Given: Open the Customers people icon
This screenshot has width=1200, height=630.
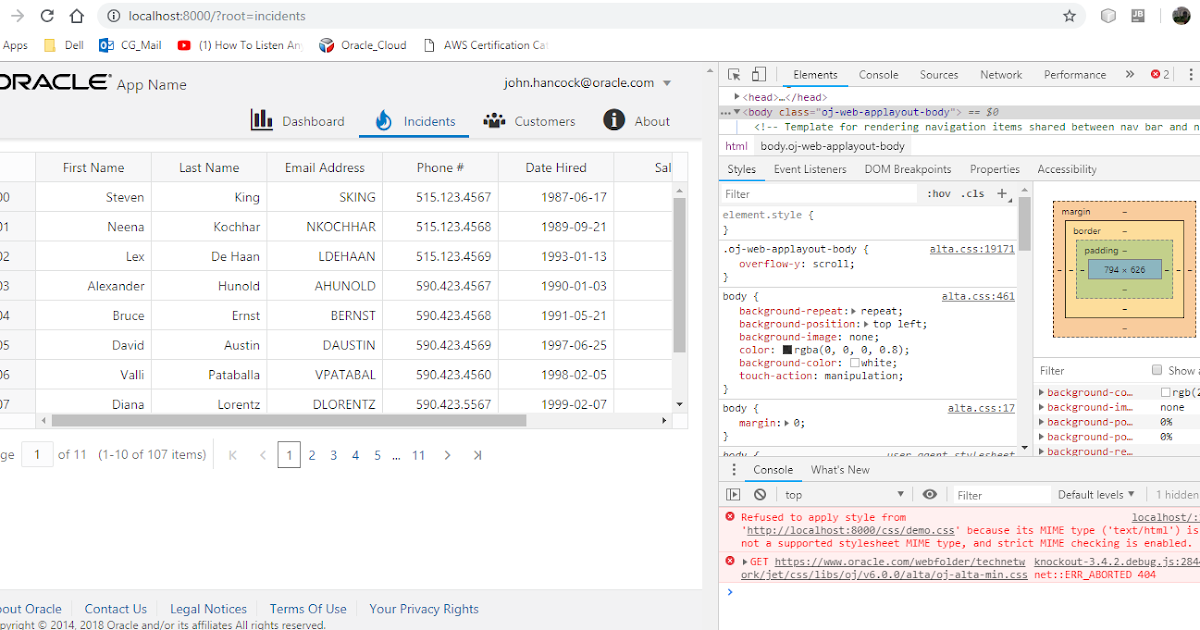Looking at the screenshot, I should tap(494, 120).
